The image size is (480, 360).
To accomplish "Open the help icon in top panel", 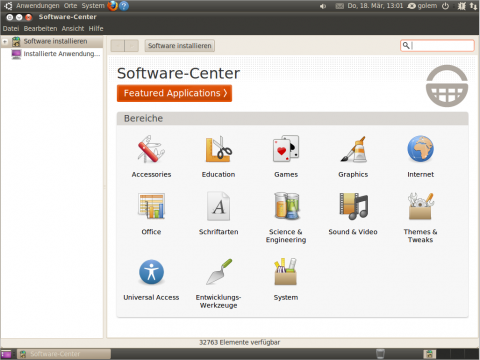I will point(124,6).
